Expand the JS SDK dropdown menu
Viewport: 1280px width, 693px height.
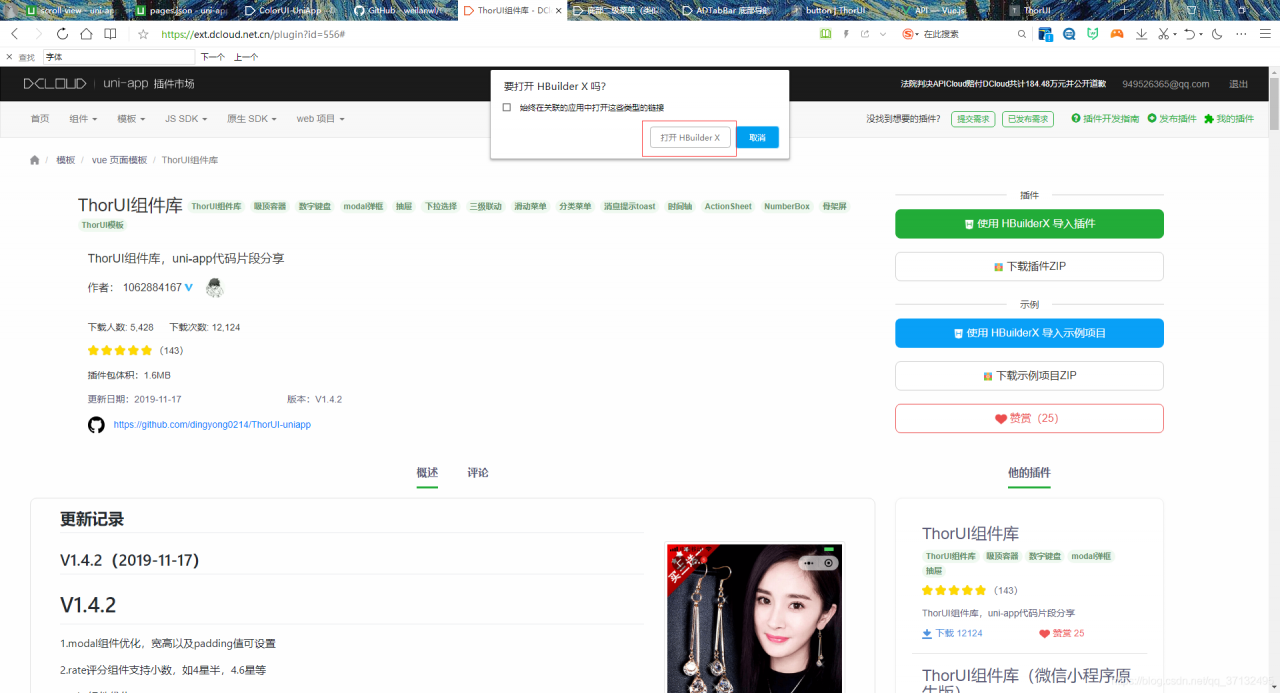point(186,119)
